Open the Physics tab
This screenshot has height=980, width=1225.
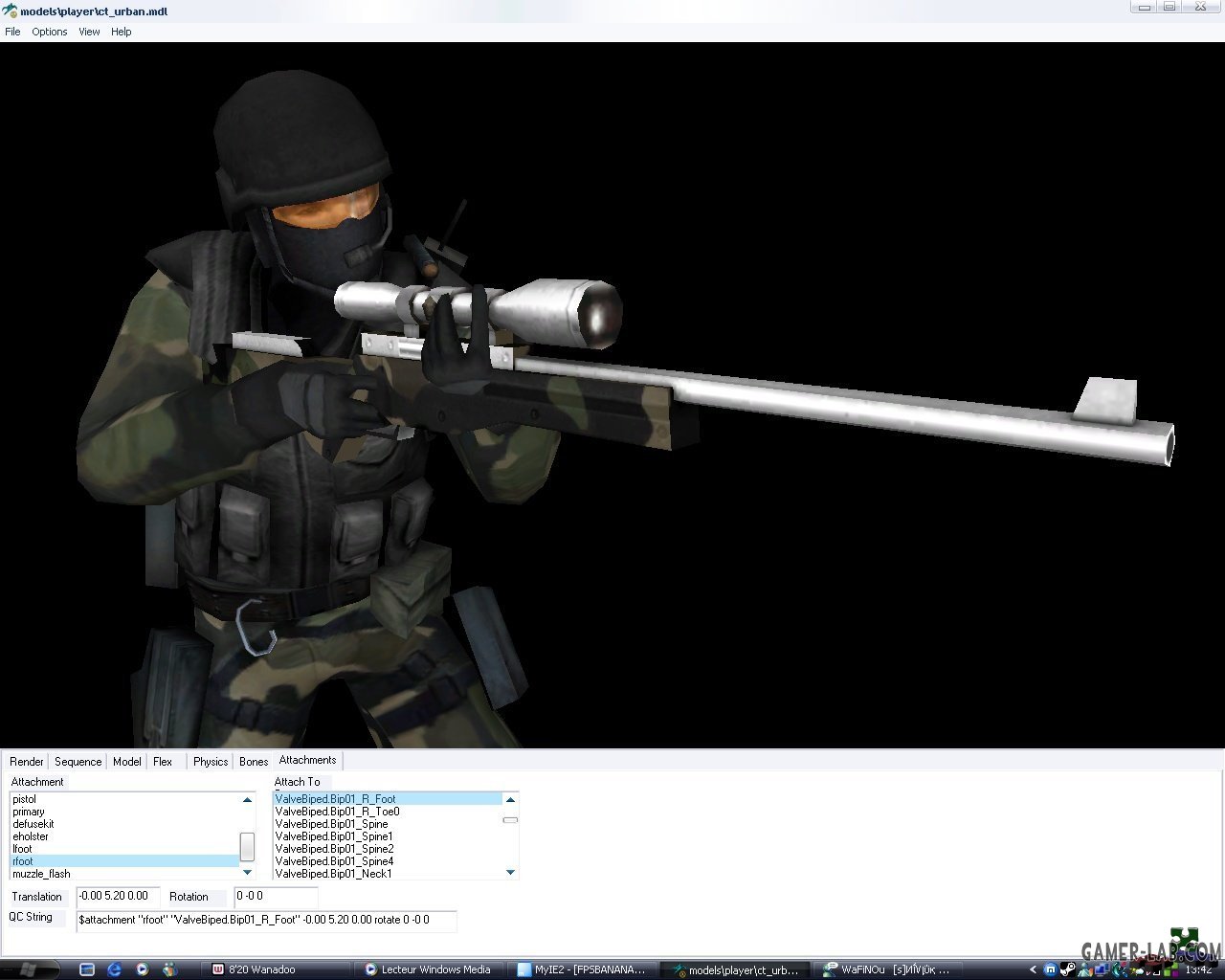(x=211, y=762)
